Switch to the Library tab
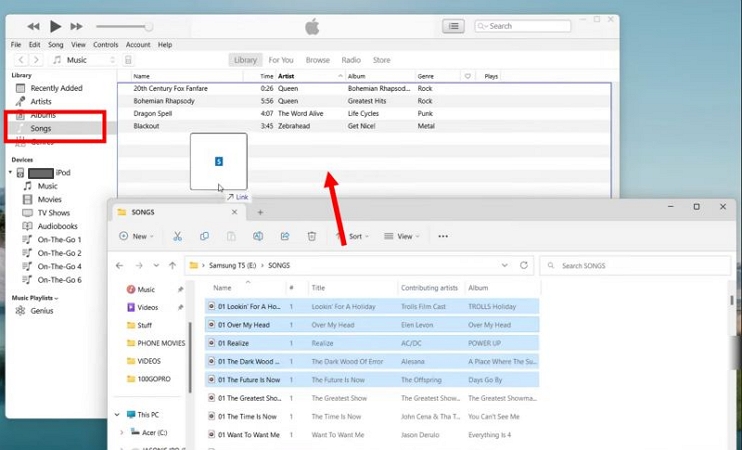The width and height of the screenshot is (742, 450). pos(245,60)
